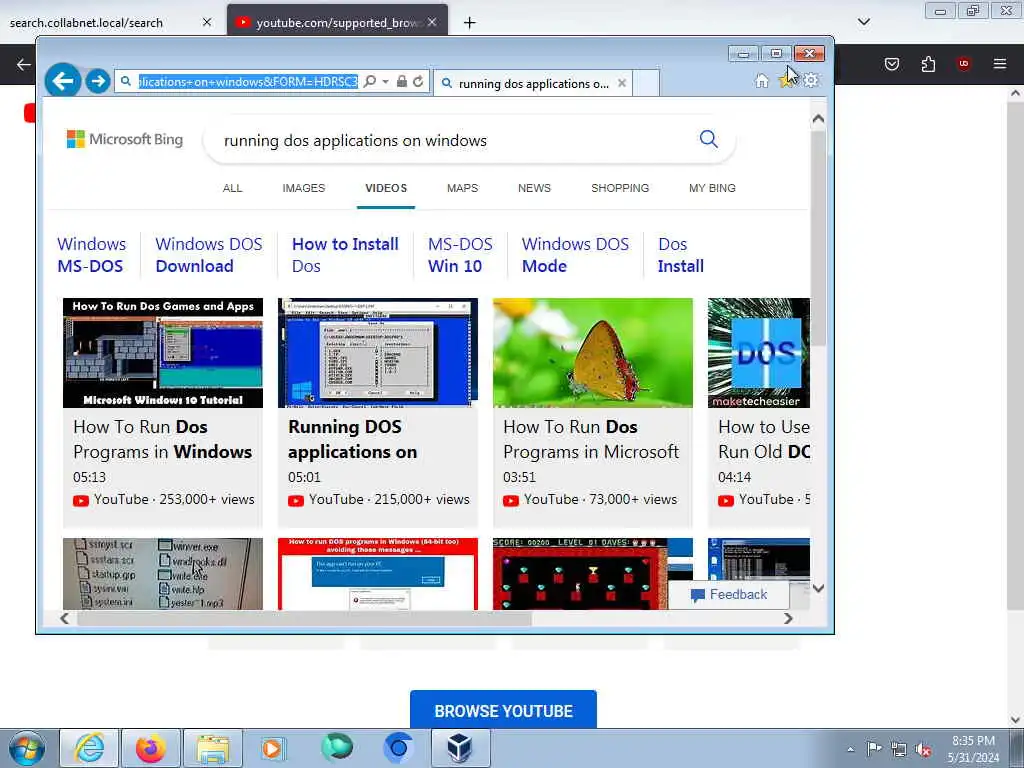The image size is (1024, 768).
Task: Switch to the ALL results tab
Action: [x=232, y=188]
